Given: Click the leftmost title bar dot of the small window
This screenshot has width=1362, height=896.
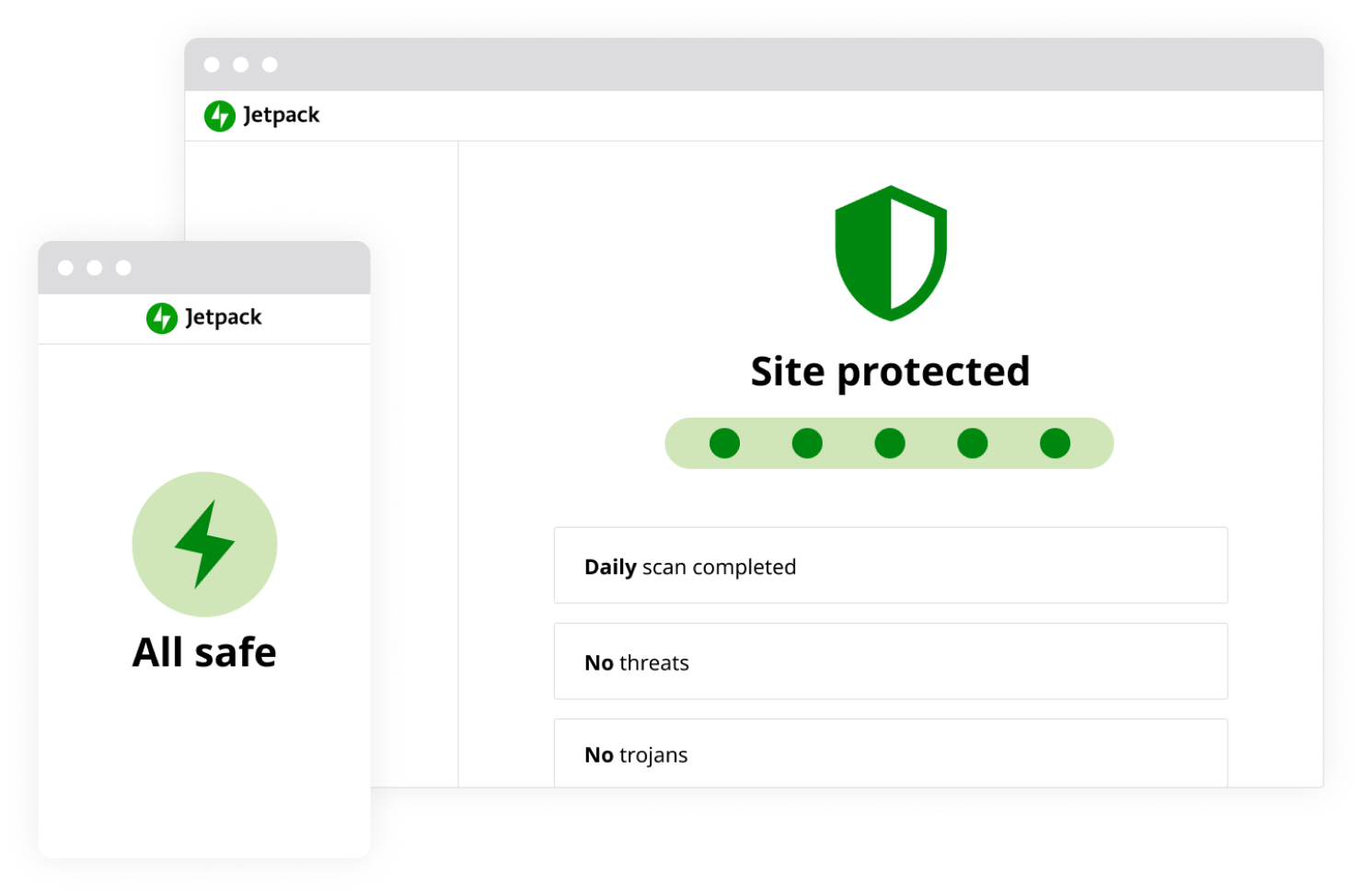Looking at the screenshot, I should point(65,268).
